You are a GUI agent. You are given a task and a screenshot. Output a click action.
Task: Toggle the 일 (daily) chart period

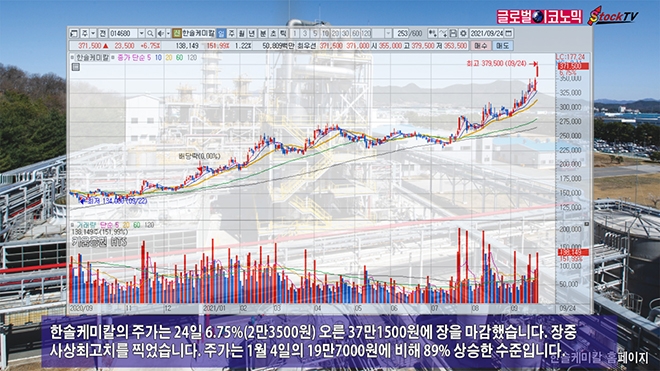[221, 33]
